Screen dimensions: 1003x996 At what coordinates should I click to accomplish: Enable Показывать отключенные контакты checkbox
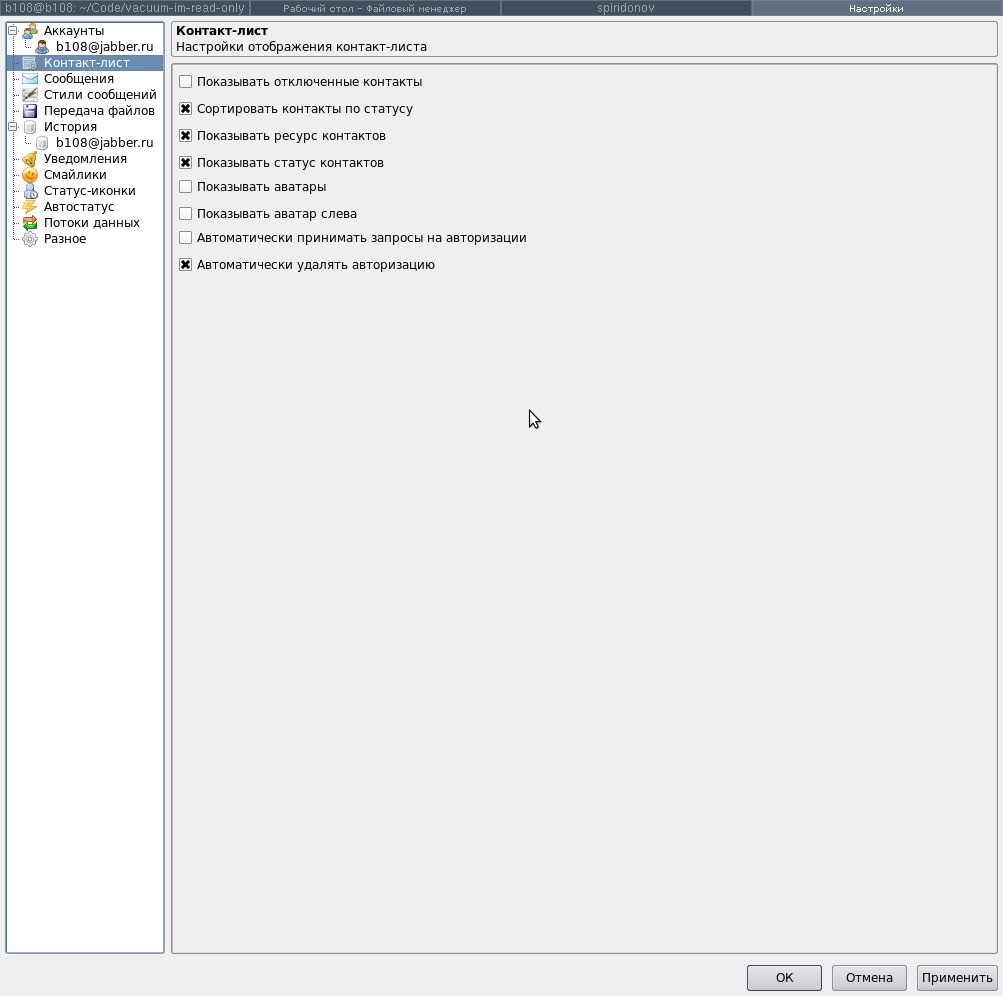pos(185,82)
